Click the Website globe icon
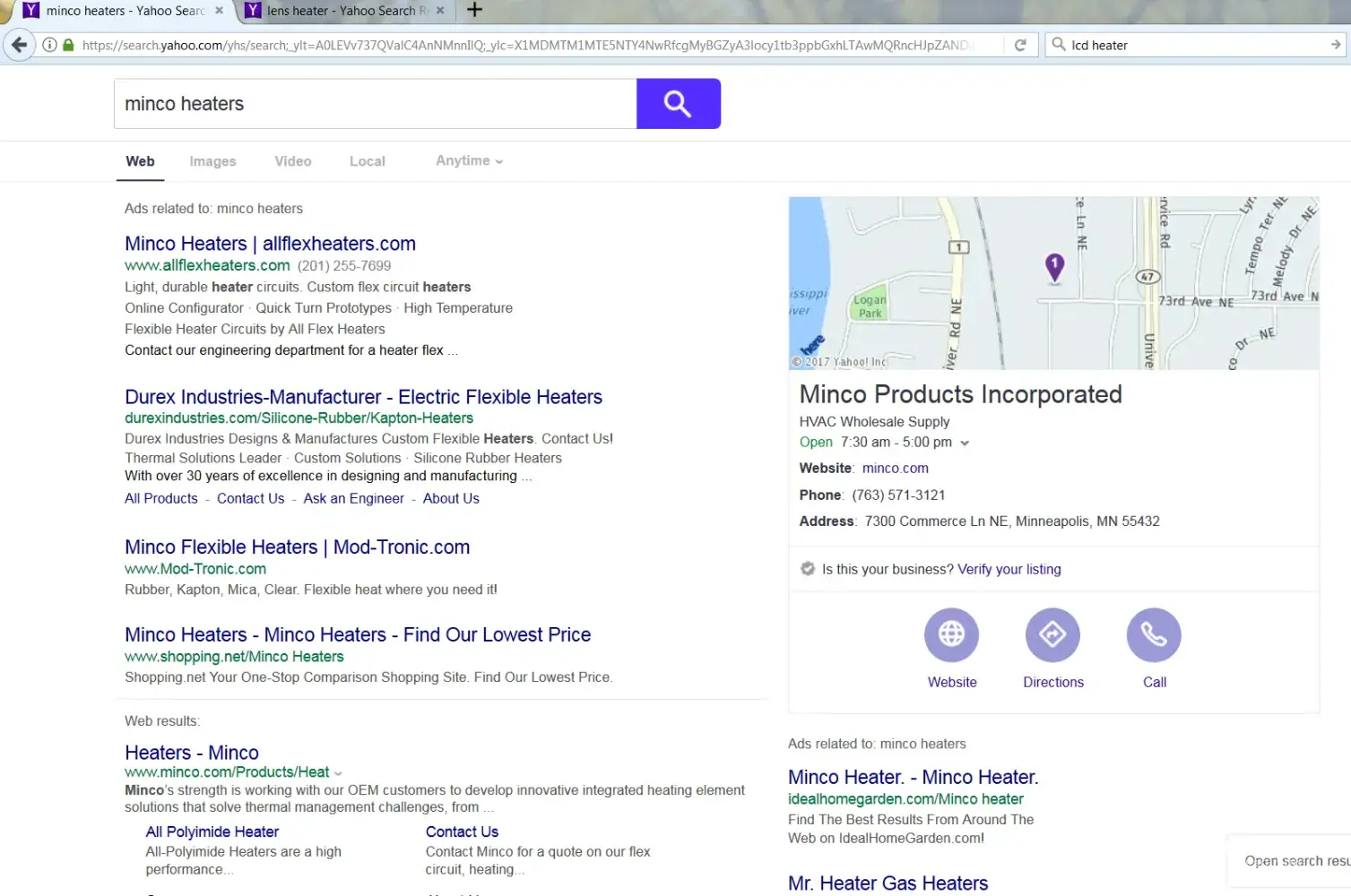This screenshot has width=1351, height=896. click(951, 634)
